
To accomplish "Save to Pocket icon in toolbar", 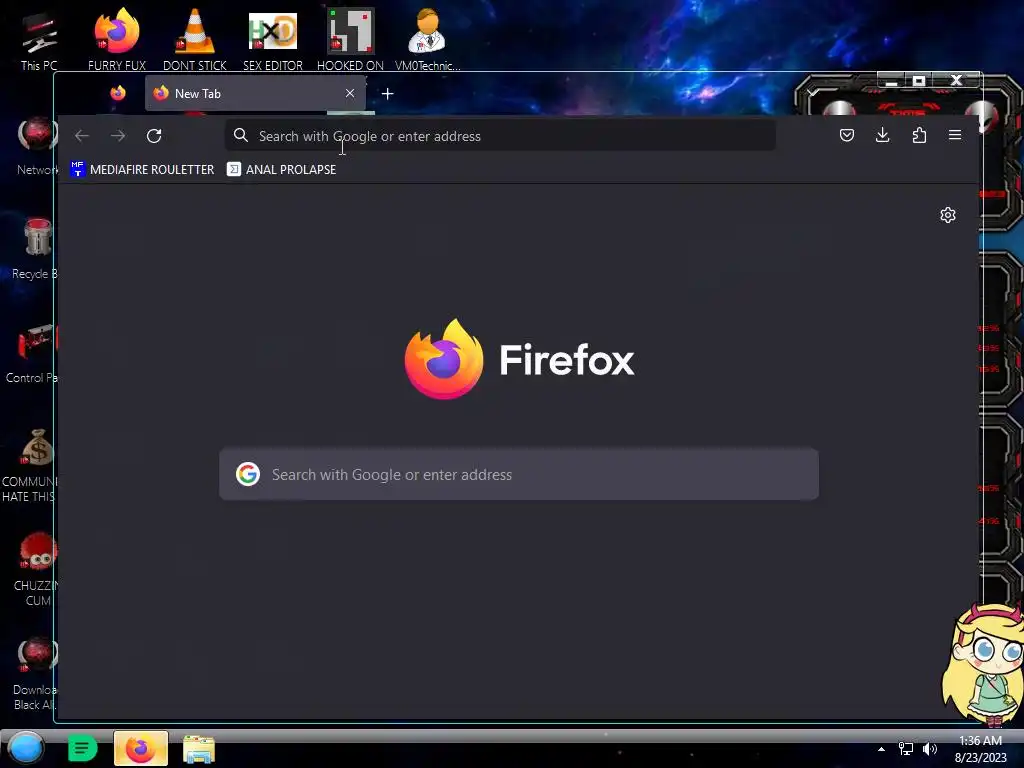I will (846, 135).
